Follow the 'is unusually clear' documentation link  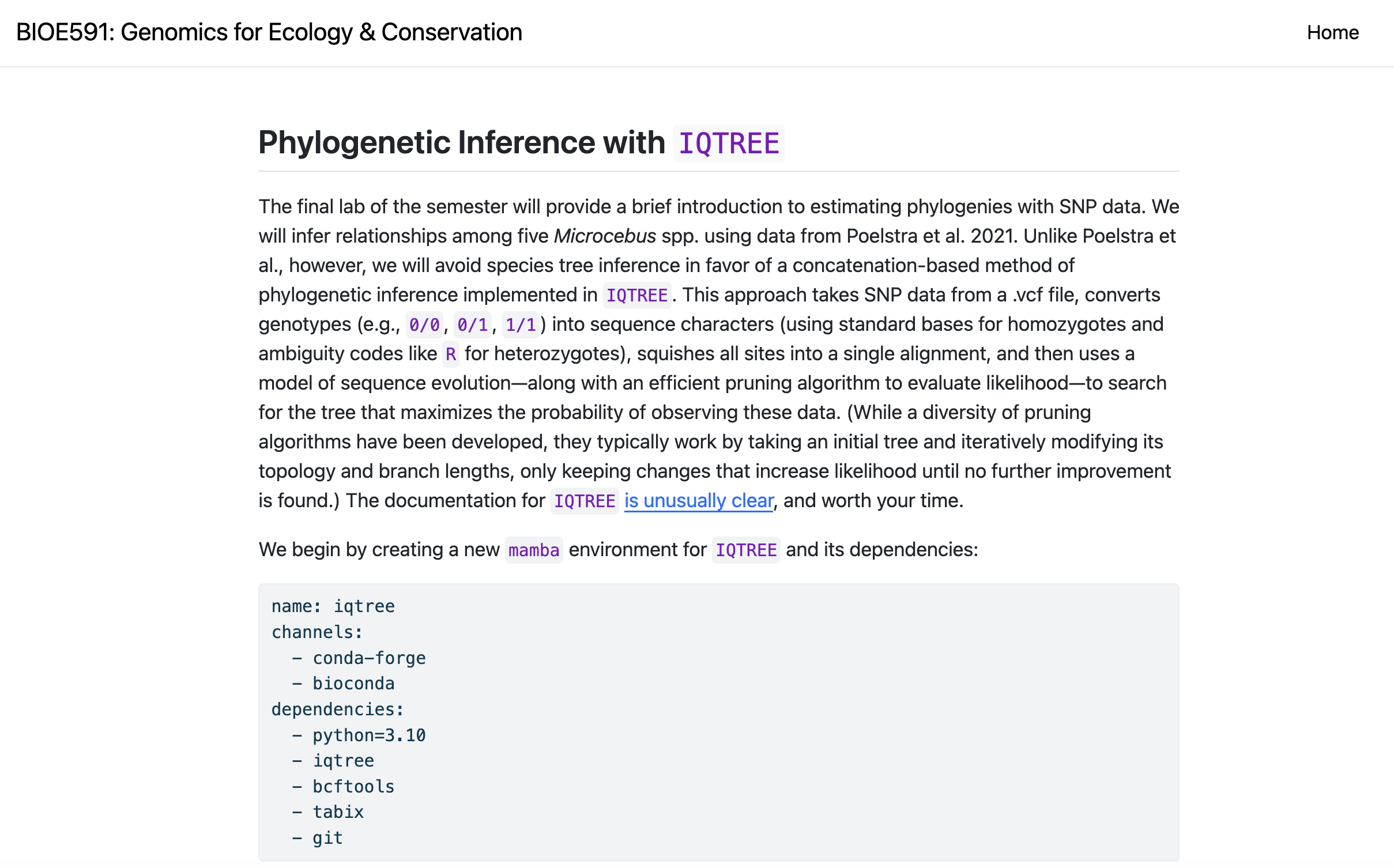coord(699,500)
